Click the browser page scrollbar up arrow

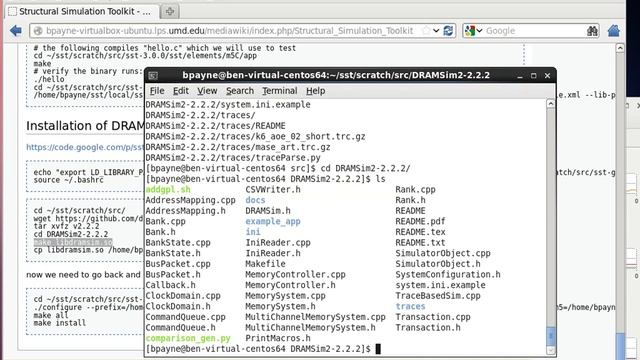(x=620, y=48)
